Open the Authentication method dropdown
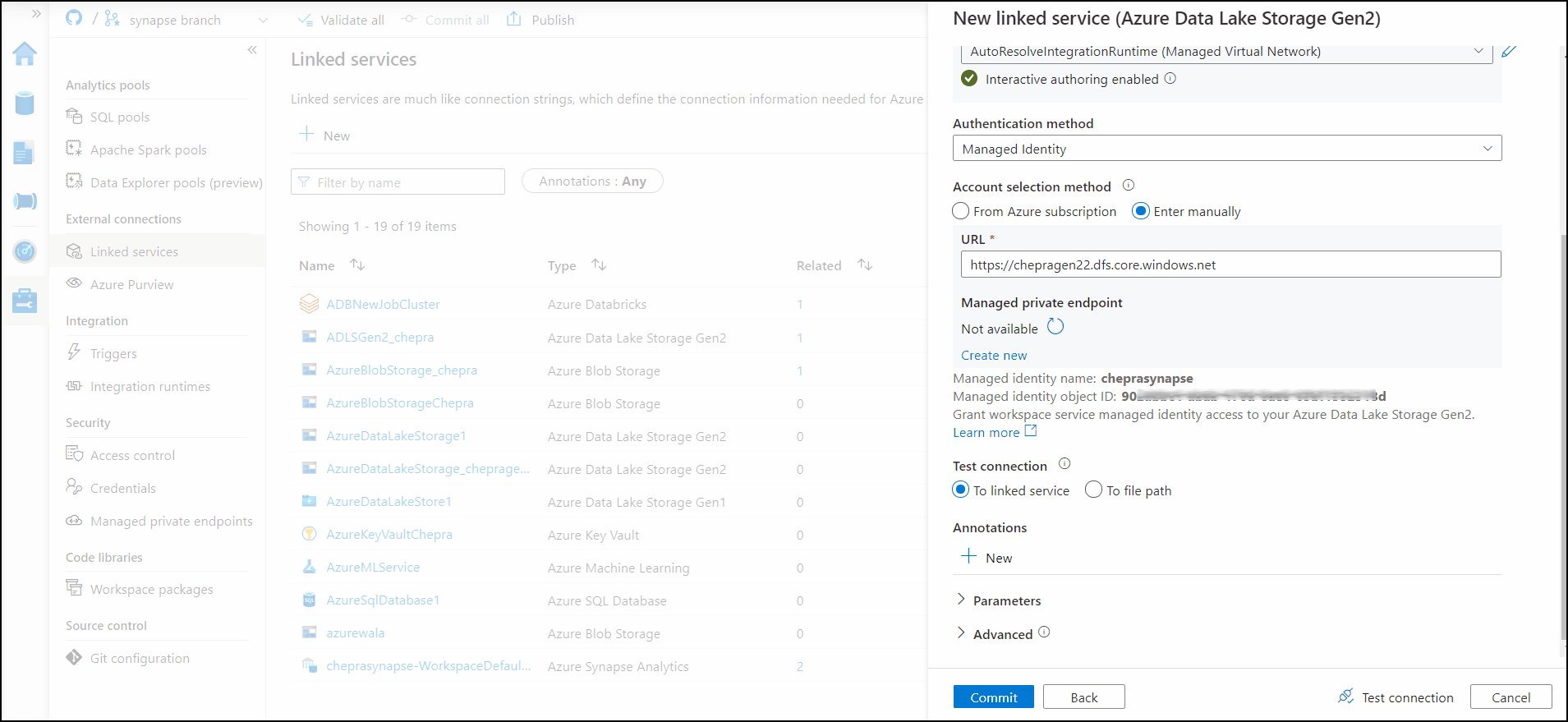Image resolution: width=1568 pixels, height=722 pixels. tap(1226, 149)
